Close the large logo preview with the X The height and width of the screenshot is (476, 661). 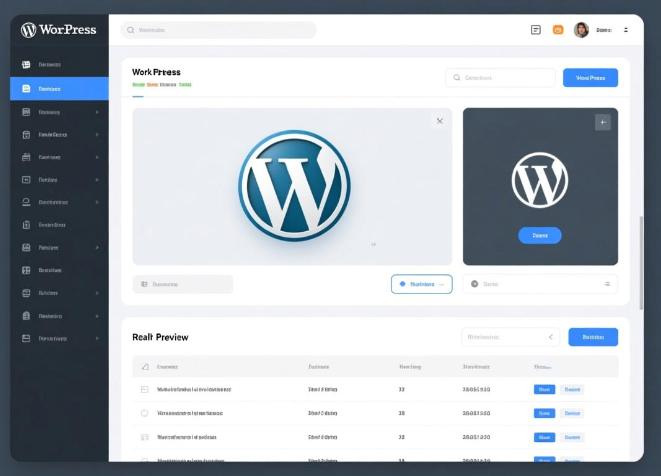[x=440, y=121]
